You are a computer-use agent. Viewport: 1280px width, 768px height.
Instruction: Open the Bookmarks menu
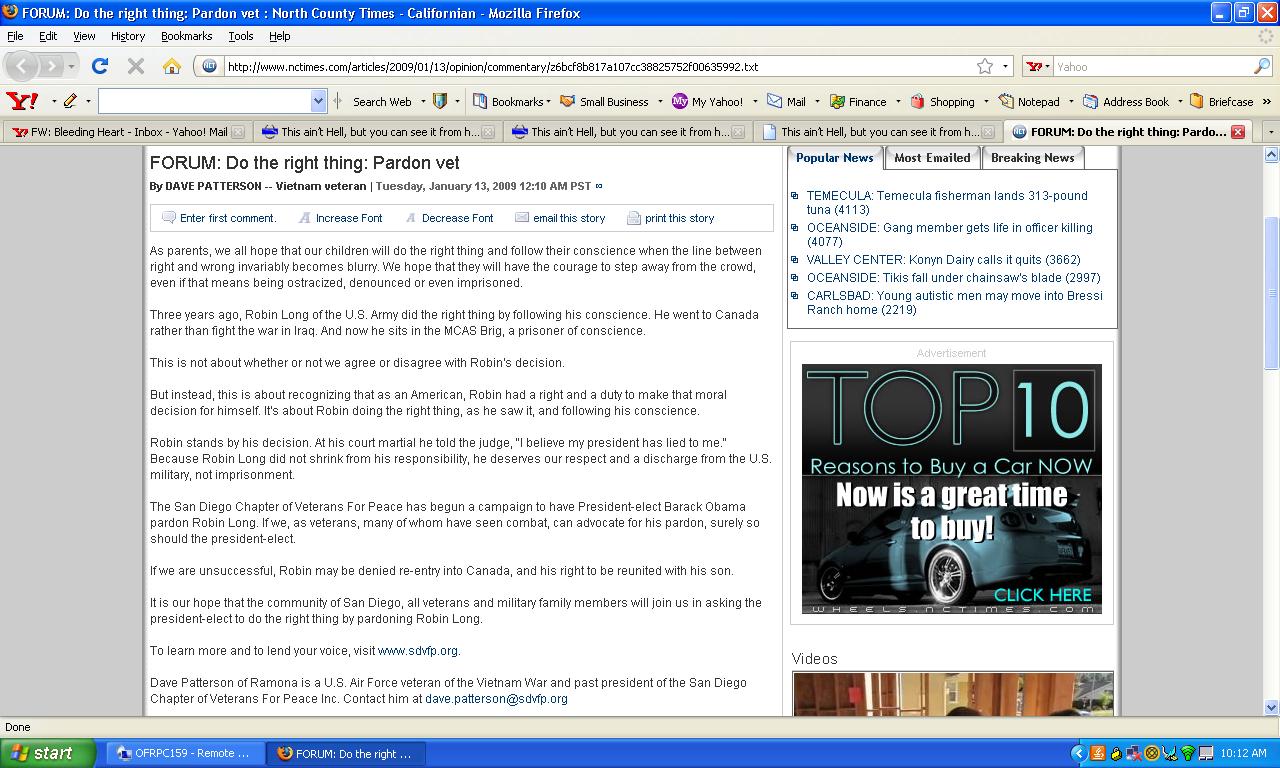pos(186,36)
